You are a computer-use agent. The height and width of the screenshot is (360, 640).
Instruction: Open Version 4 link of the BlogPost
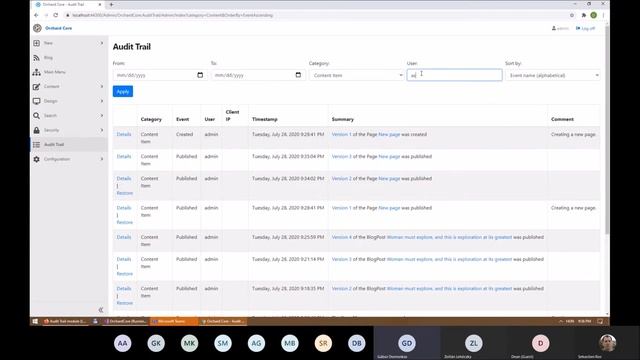click(x=342, y=237)
